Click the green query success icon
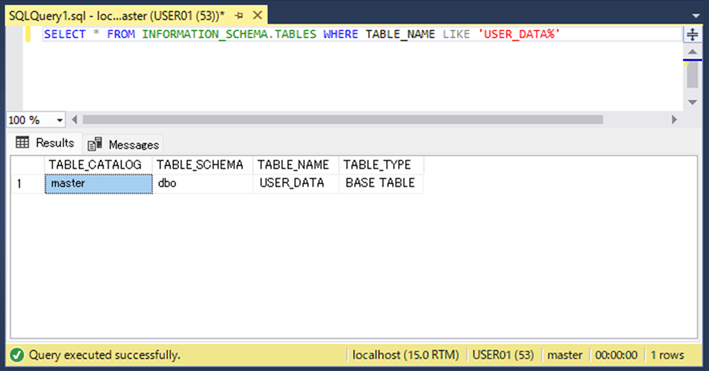Image resolution: width=709 pixels, height=371 pixels. pyautogui.click(x=17, y=355)
